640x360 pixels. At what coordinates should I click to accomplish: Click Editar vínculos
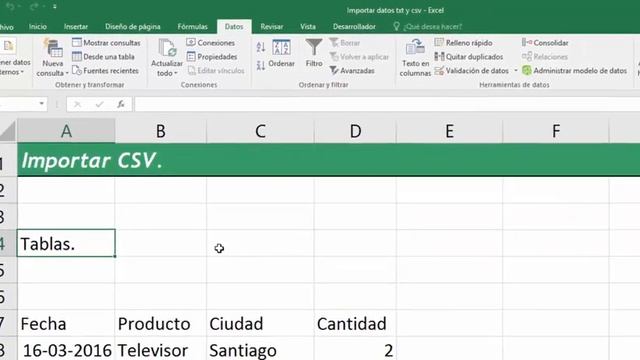click(216, 71)
